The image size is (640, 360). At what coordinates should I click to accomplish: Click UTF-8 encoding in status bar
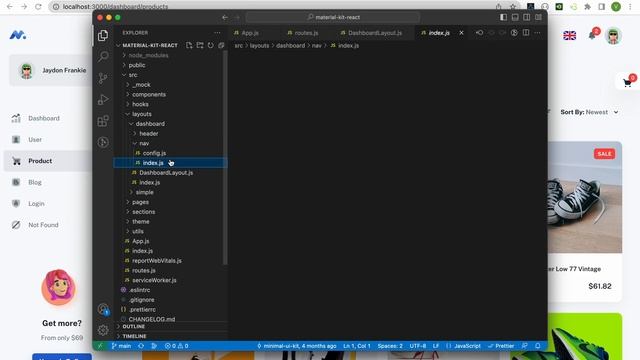418,346
